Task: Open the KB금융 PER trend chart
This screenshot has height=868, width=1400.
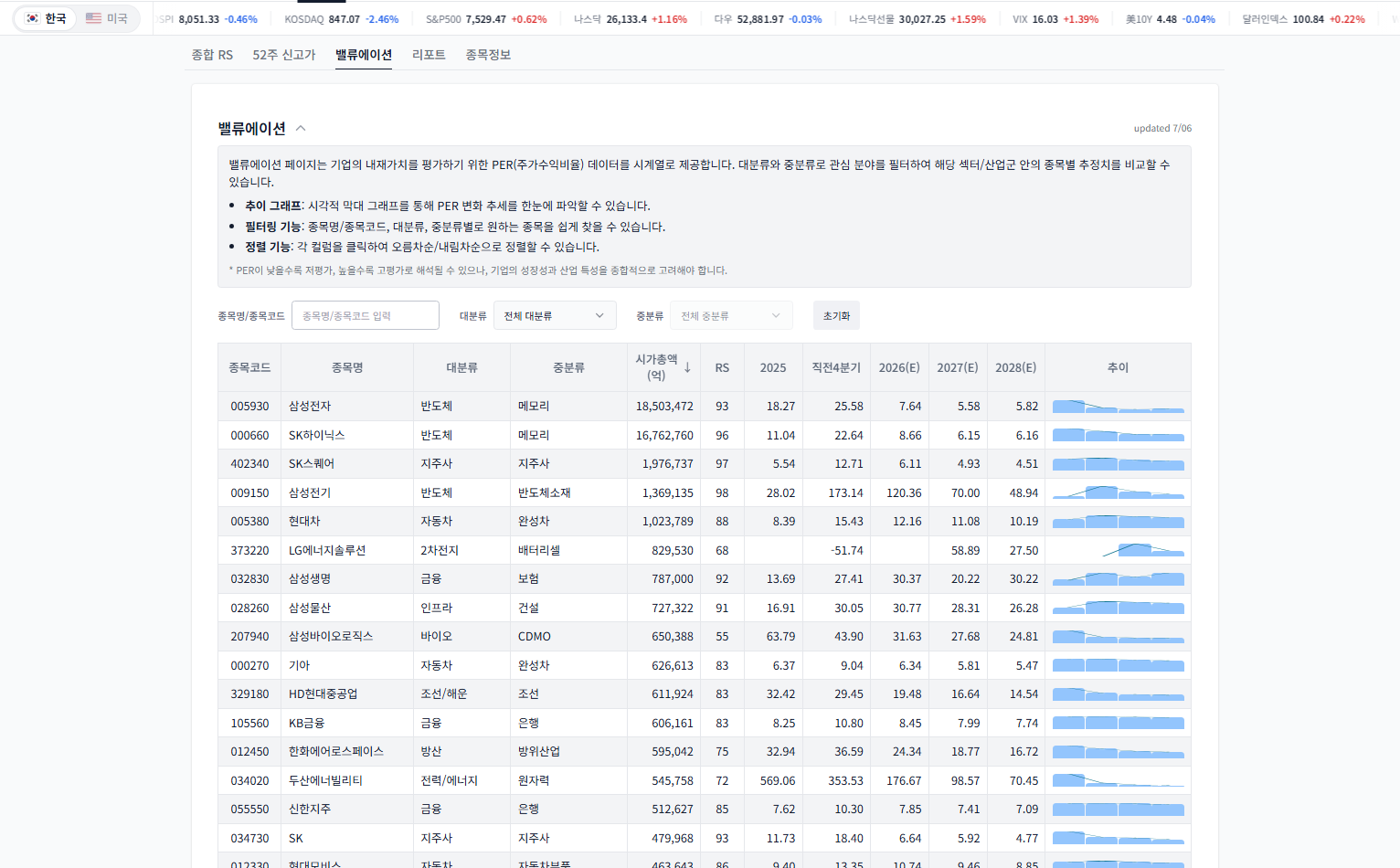Action: [1118, 723]
